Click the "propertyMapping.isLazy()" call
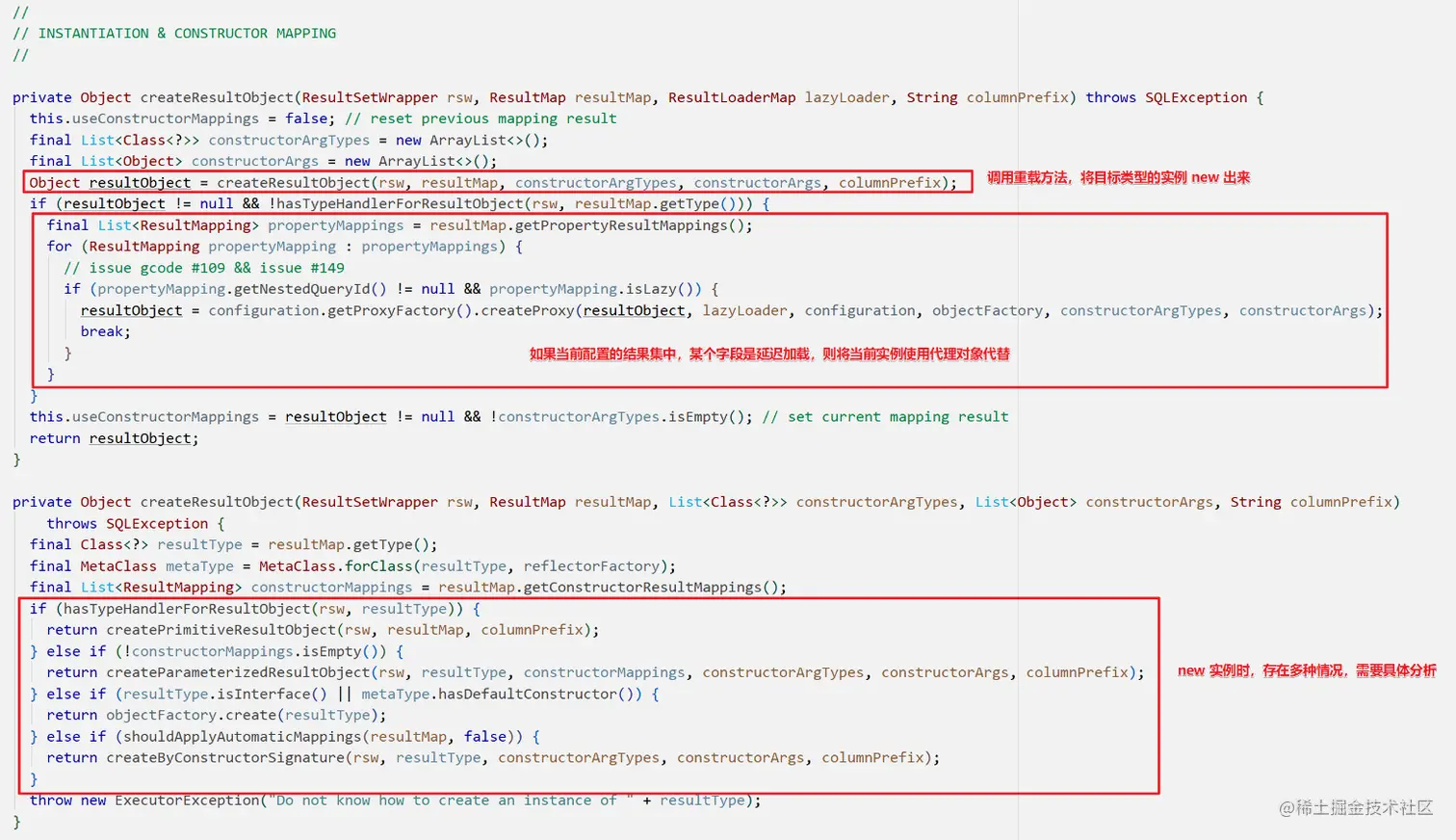 (595, 289)
